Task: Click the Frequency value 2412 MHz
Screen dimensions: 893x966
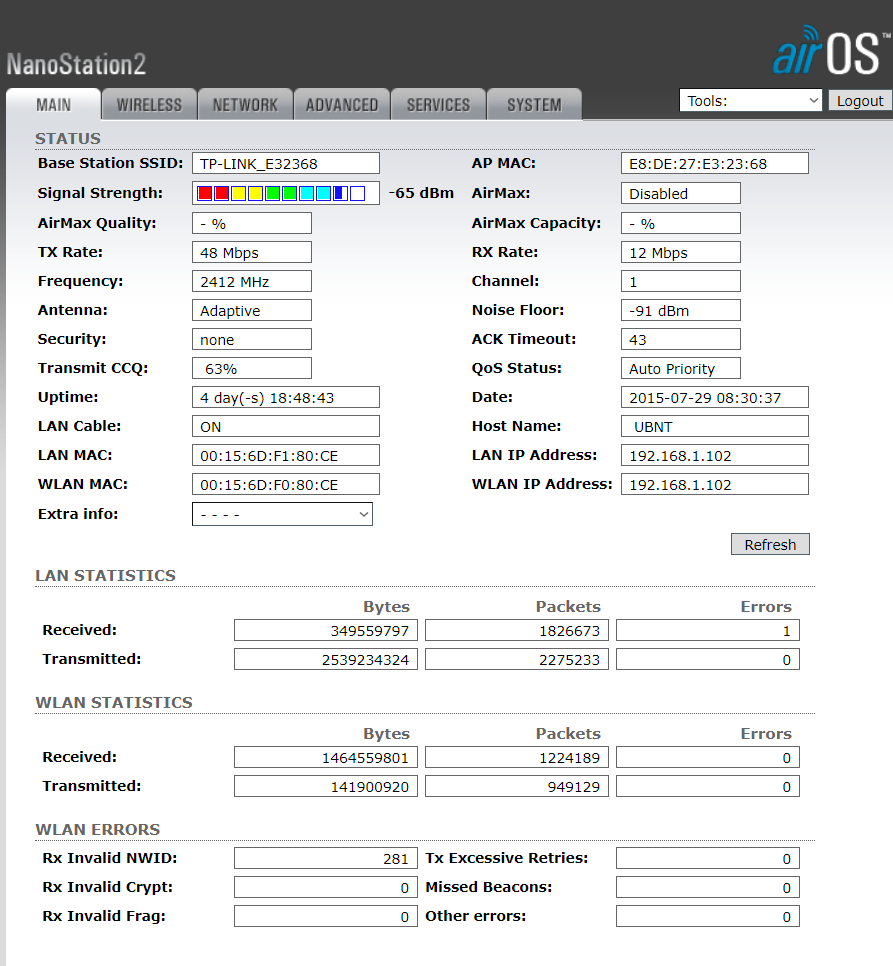Action: click(252, 282)
